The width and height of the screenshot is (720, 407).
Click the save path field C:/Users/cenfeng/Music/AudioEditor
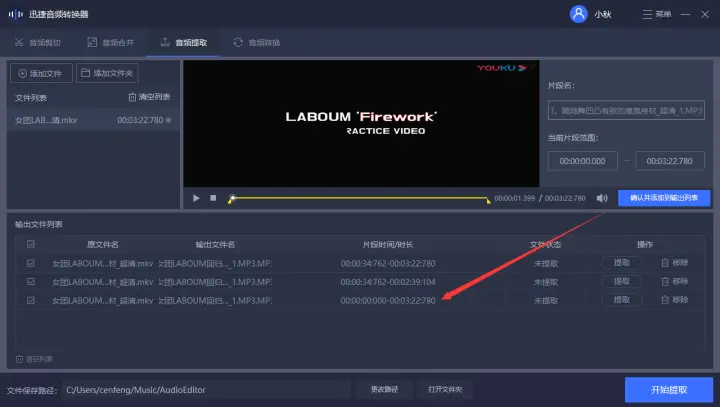[x=206, y=390]
